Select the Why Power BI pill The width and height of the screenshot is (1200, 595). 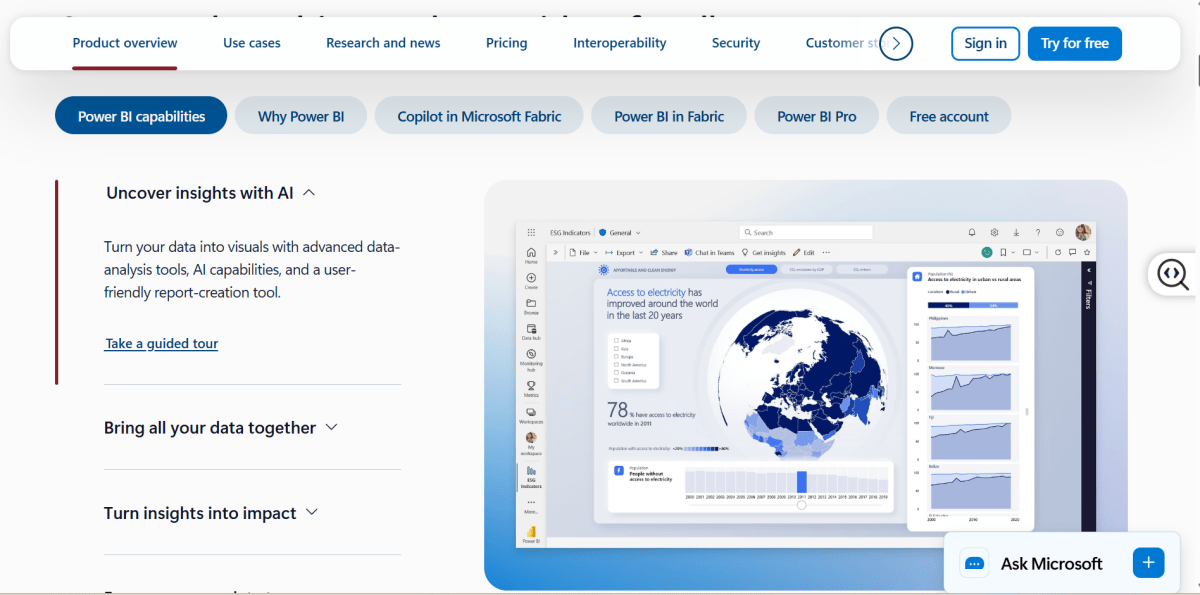pyautogui.click(x=301, y=116)
